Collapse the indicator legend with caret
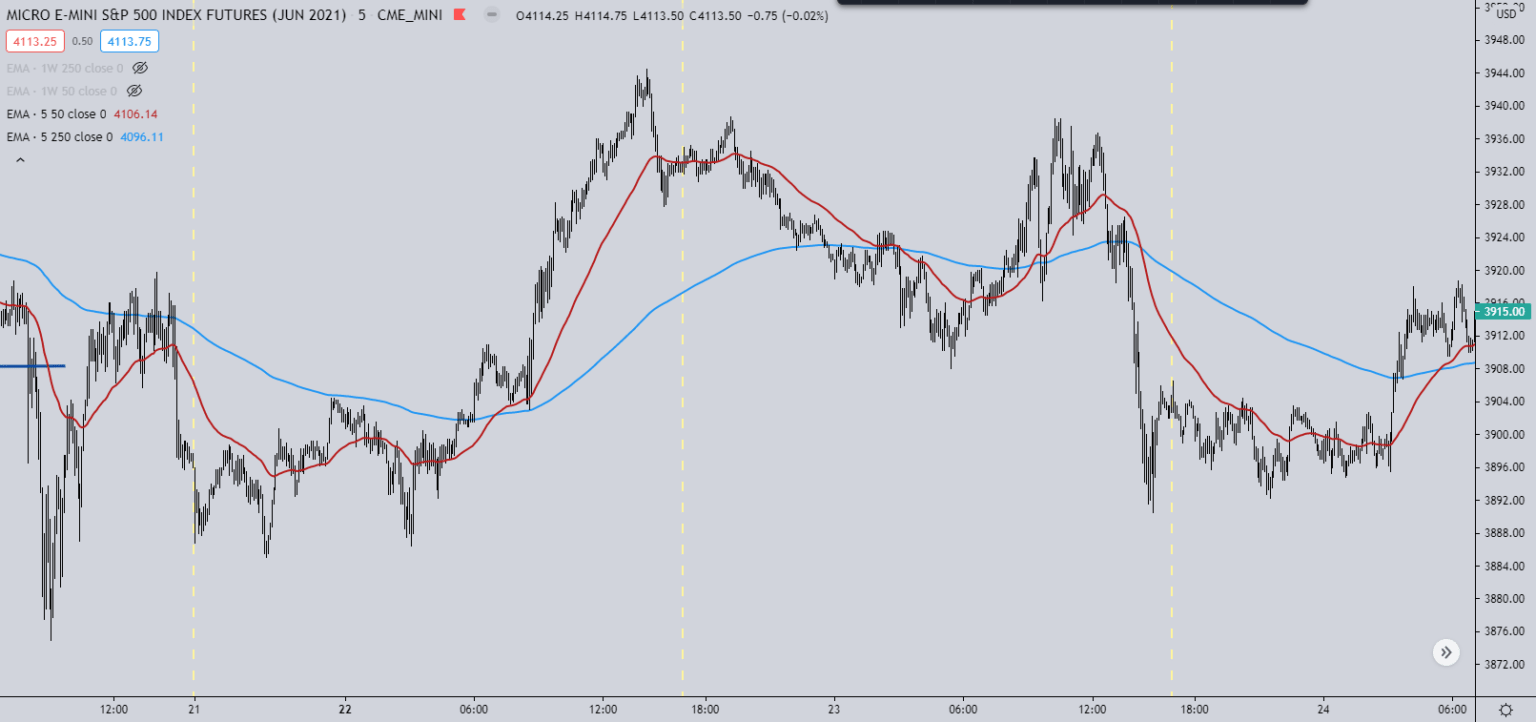Viewport: 1536px width, 722px height. (x=19, y=160)
